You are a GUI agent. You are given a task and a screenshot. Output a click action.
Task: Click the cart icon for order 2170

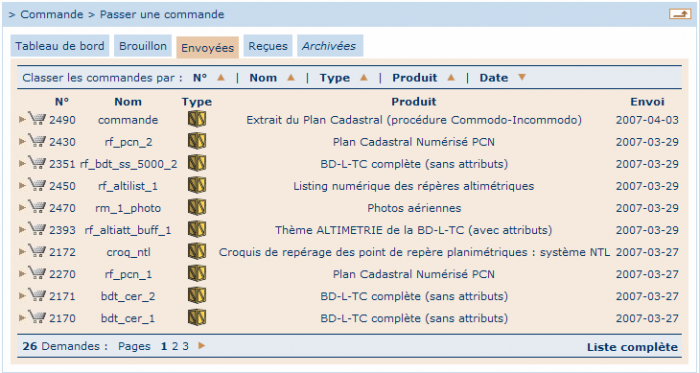pos(37,317)
